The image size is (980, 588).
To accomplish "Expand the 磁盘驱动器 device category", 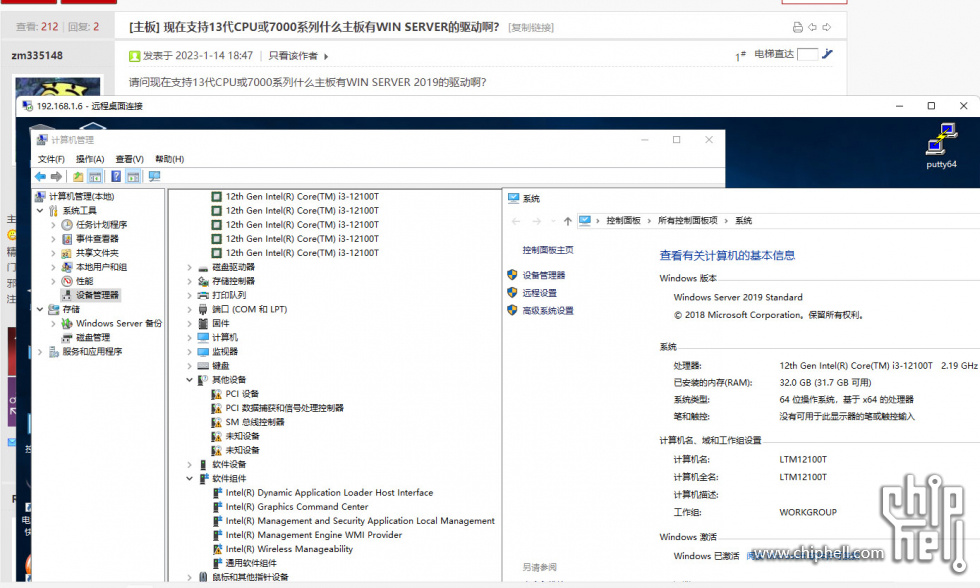I will [189, 267].
